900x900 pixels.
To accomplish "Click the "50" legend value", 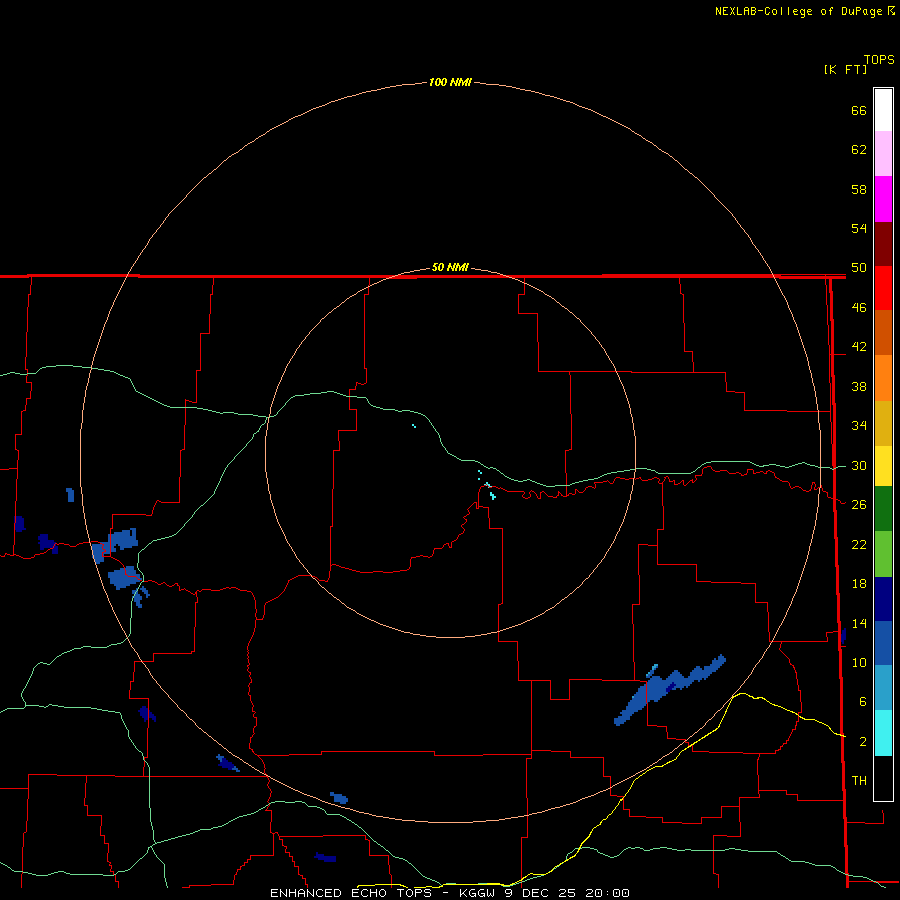I will click(x=859, y=268).
